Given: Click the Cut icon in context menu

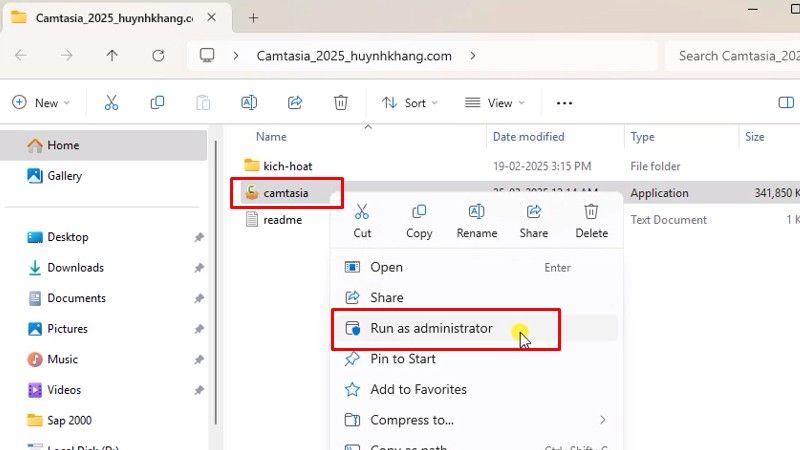Looking at the screenshot, I should [x=362, y=212].
